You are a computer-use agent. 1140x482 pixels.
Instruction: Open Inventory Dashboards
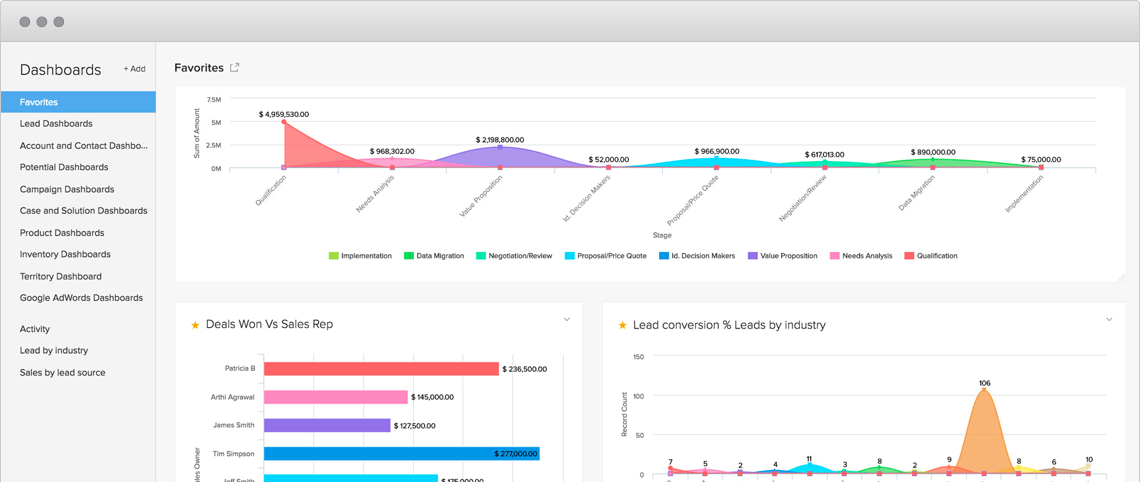tap(65, 254)
